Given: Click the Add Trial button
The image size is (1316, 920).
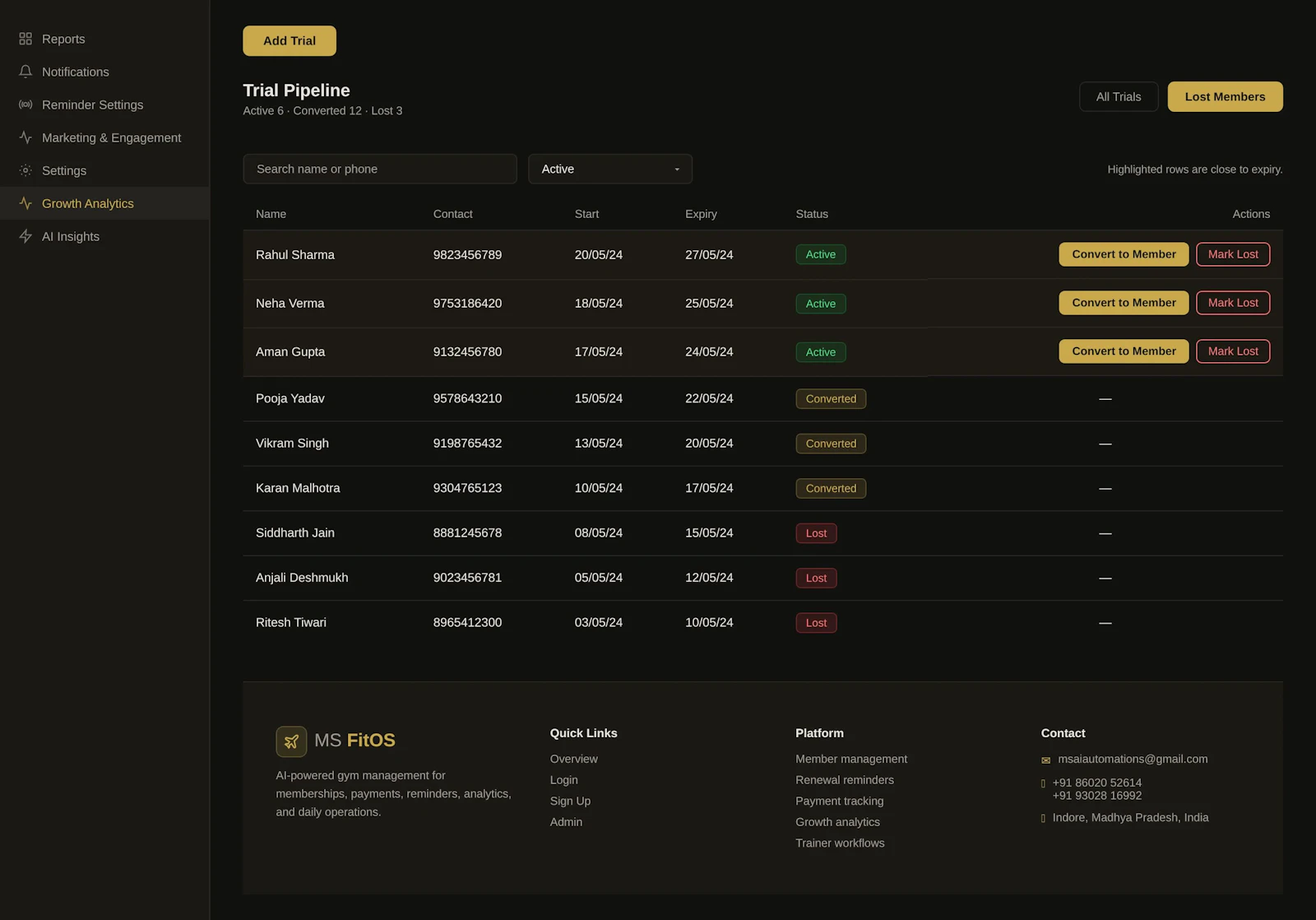Looking at the screenshot, I should pyautogui.click(x=290, y=41).
